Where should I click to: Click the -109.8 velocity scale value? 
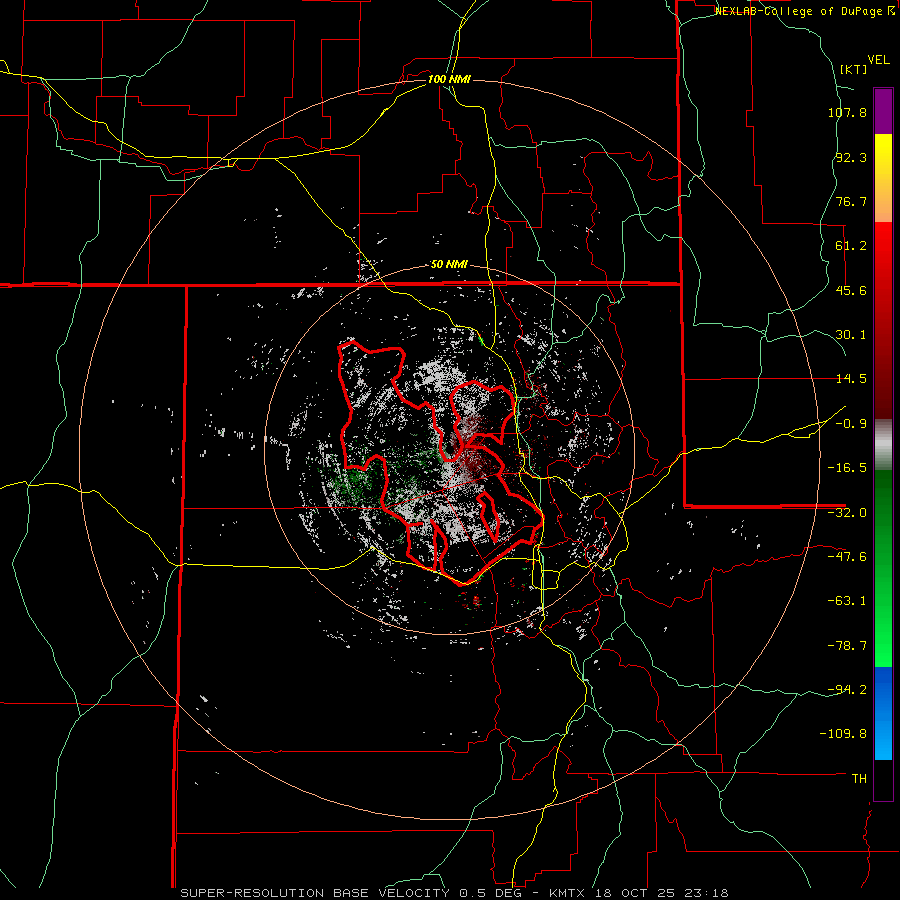coord(843,734)
